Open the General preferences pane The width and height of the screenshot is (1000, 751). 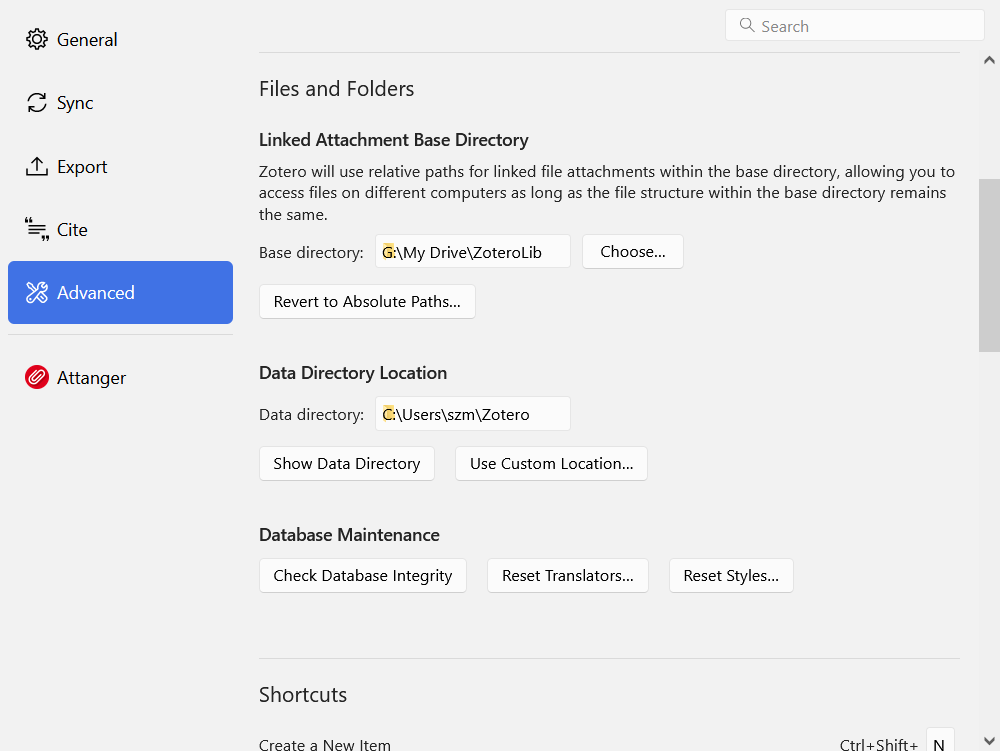(x=120, y=40)
